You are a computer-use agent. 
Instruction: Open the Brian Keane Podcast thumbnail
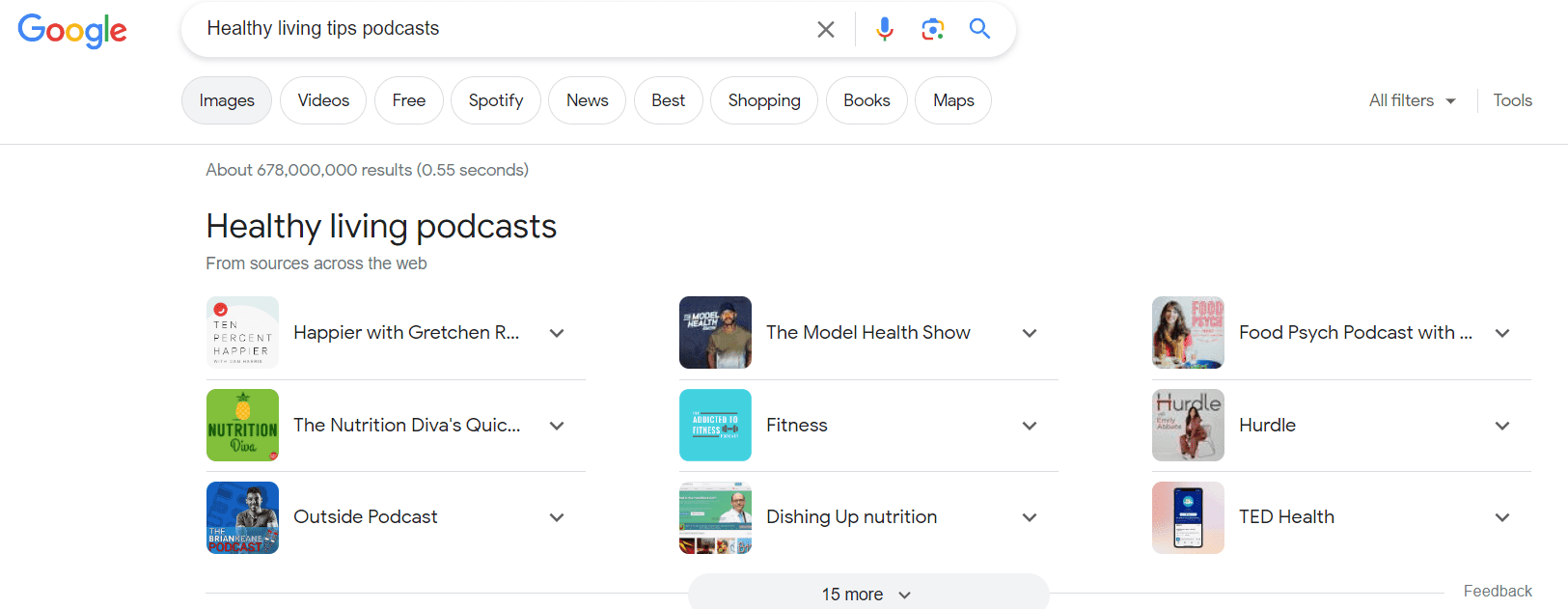click(x=242, y=517)
